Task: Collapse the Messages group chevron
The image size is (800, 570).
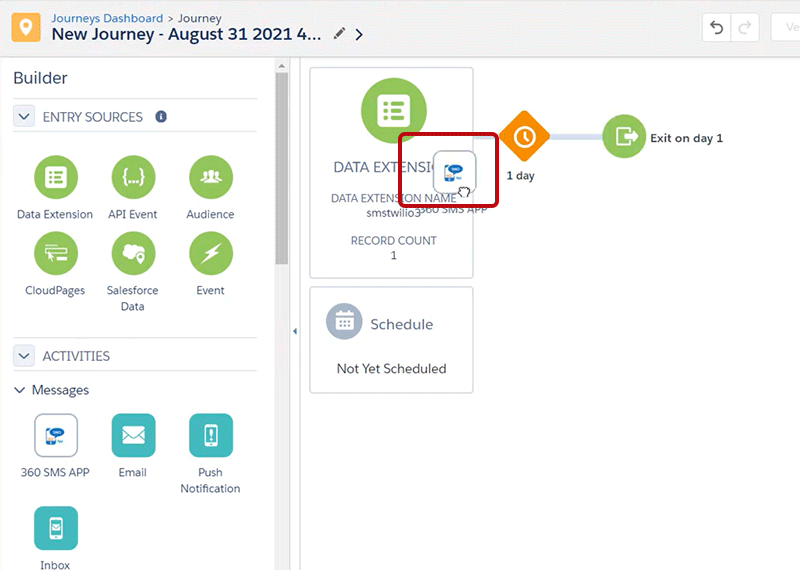Action: tap(20, 390)
